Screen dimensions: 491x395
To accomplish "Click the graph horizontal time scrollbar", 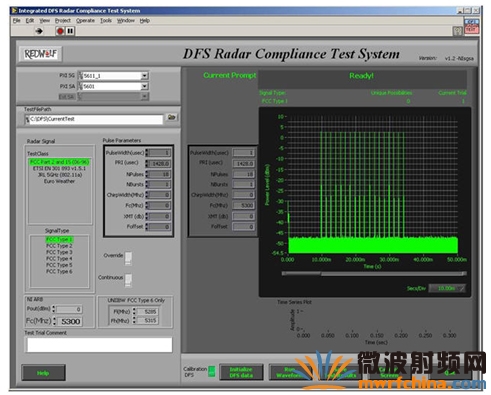I will pyautogui.click(x=374, y=273).
